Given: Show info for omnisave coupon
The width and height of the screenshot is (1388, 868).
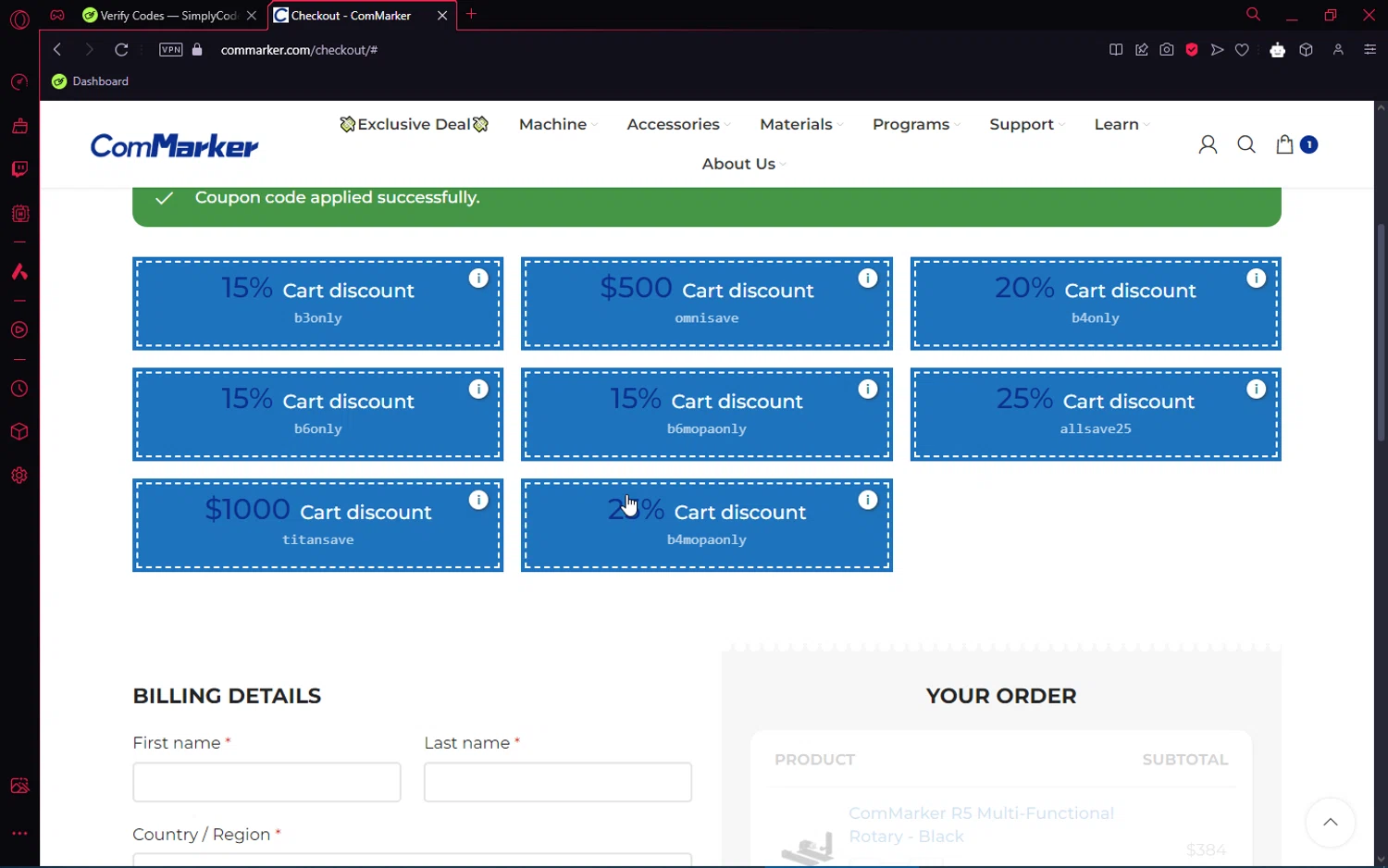Looking at the screenshot, I should tap(868, 279).
